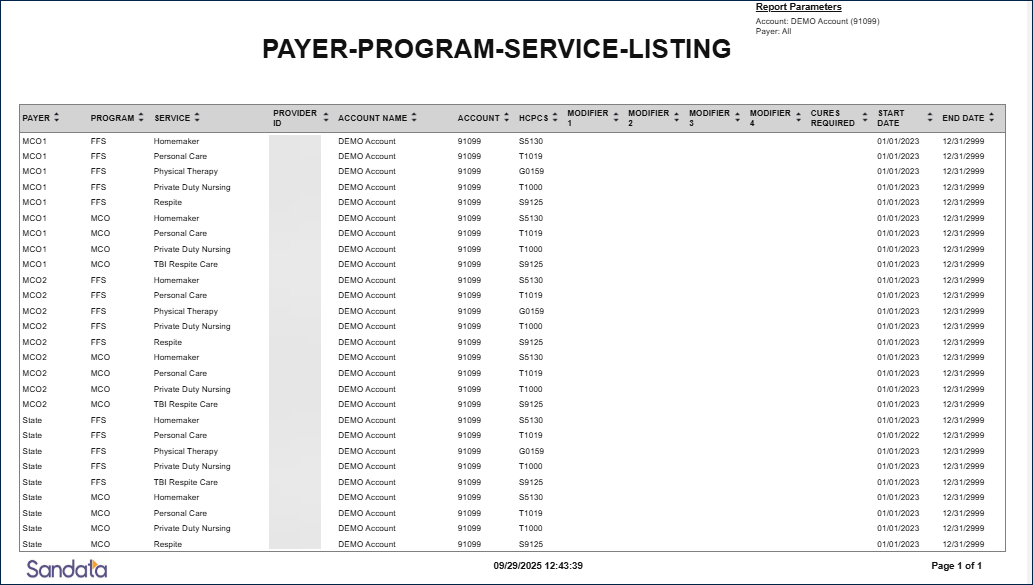Toggle sort icon next to SERVICE header
The height and width of the screenshot is (585, 1033).
point(197,118)
